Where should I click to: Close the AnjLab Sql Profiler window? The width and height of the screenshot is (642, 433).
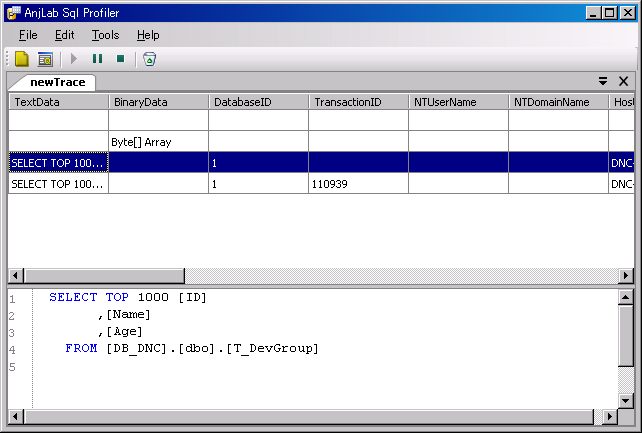point(627,13)
